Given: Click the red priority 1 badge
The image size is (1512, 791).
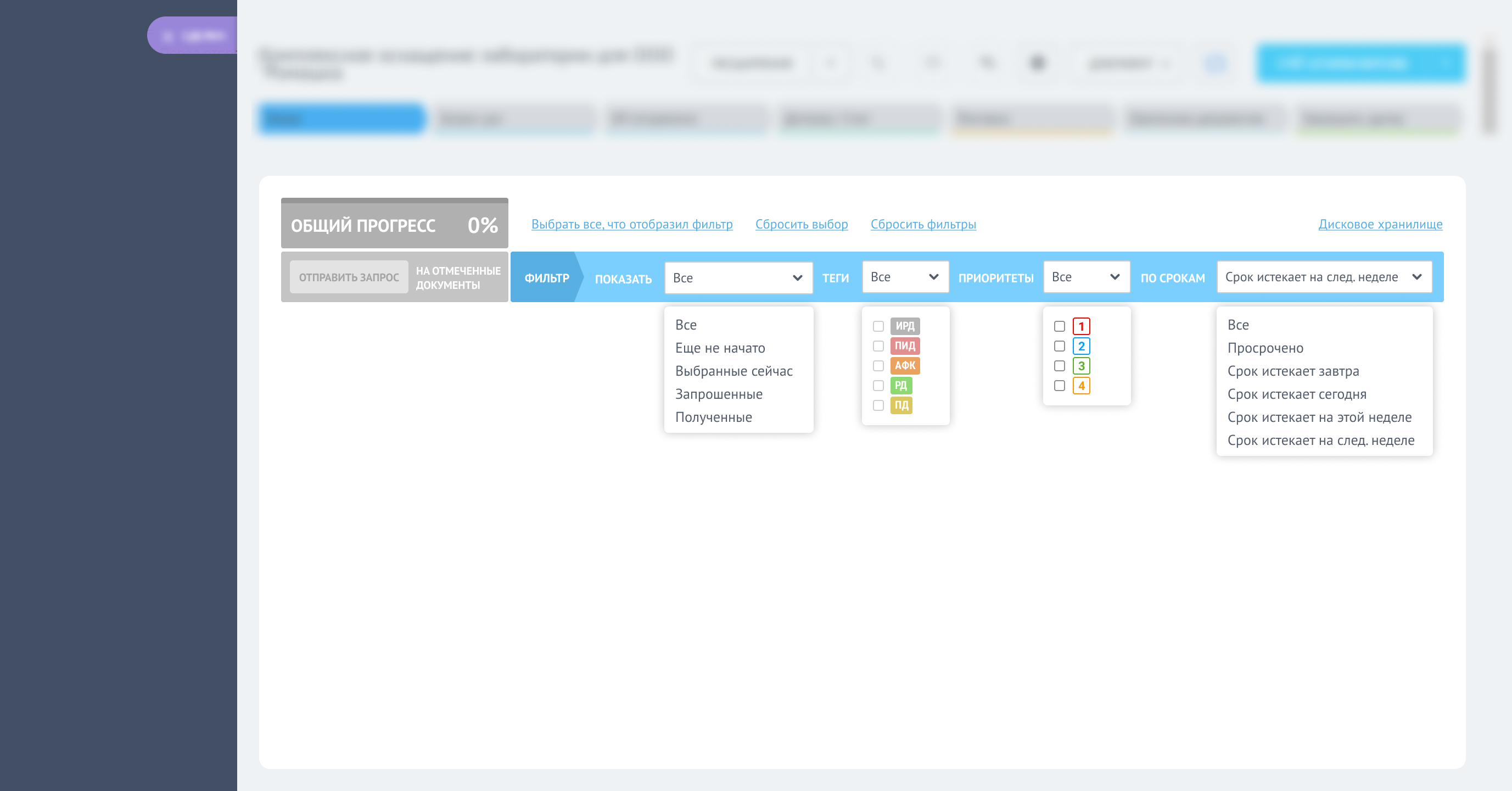Looking at the screenshot, I should tap(1080, 326).
